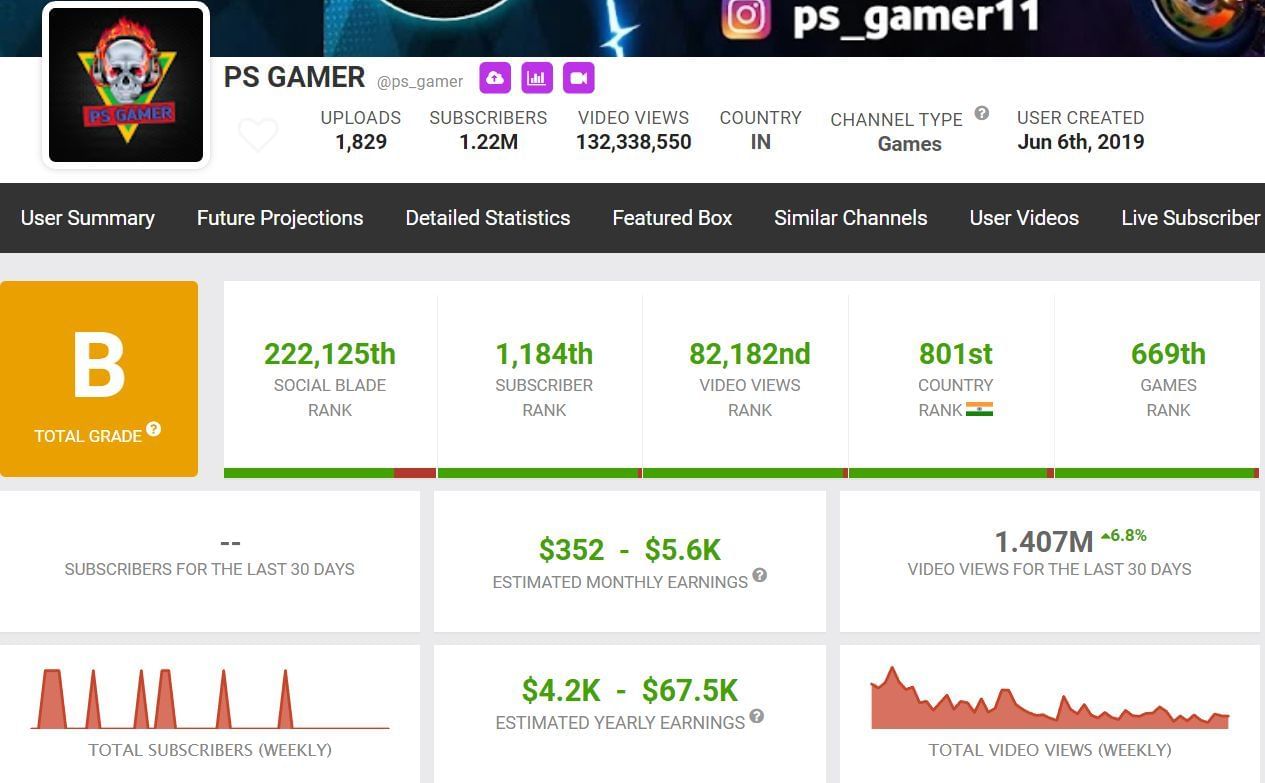Click the Estimated Monthly Earnings help icon
This screenshot has height=783, width=1265.
coord(760,575)
